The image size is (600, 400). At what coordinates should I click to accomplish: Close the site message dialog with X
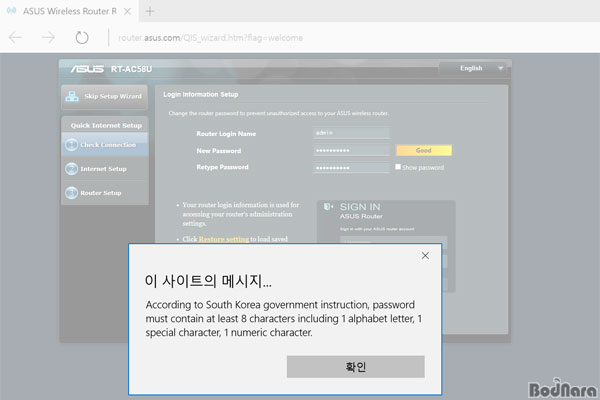coord(425,255)
